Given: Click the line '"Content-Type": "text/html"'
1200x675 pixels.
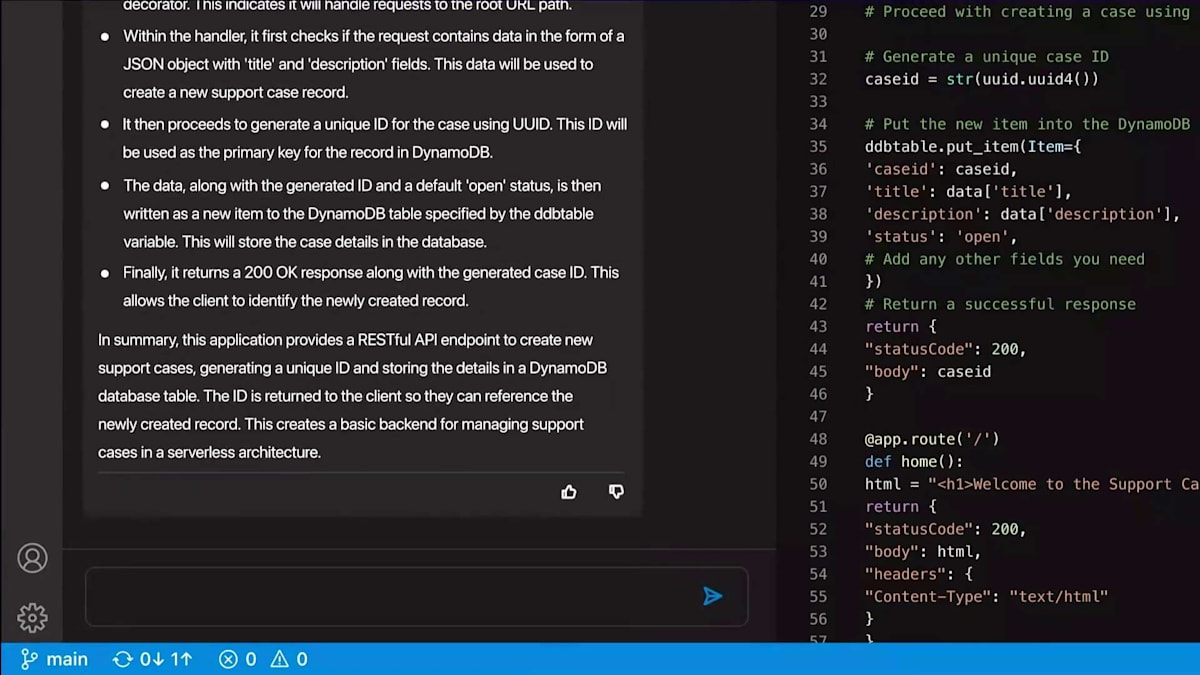Looking at the screenshot, I should click(987, 596).
